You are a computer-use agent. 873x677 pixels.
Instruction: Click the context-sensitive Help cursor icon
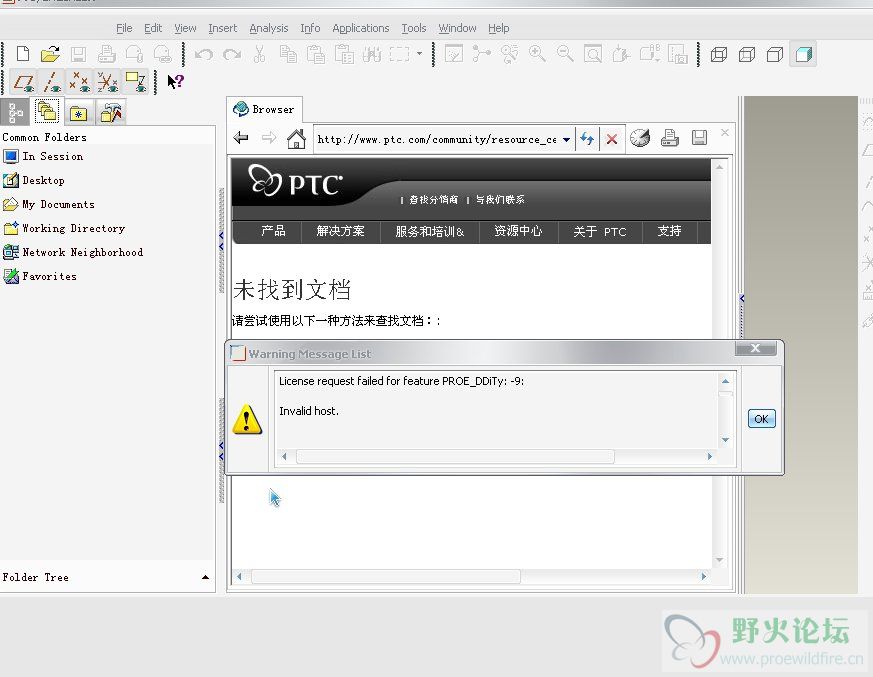[175, 82]
